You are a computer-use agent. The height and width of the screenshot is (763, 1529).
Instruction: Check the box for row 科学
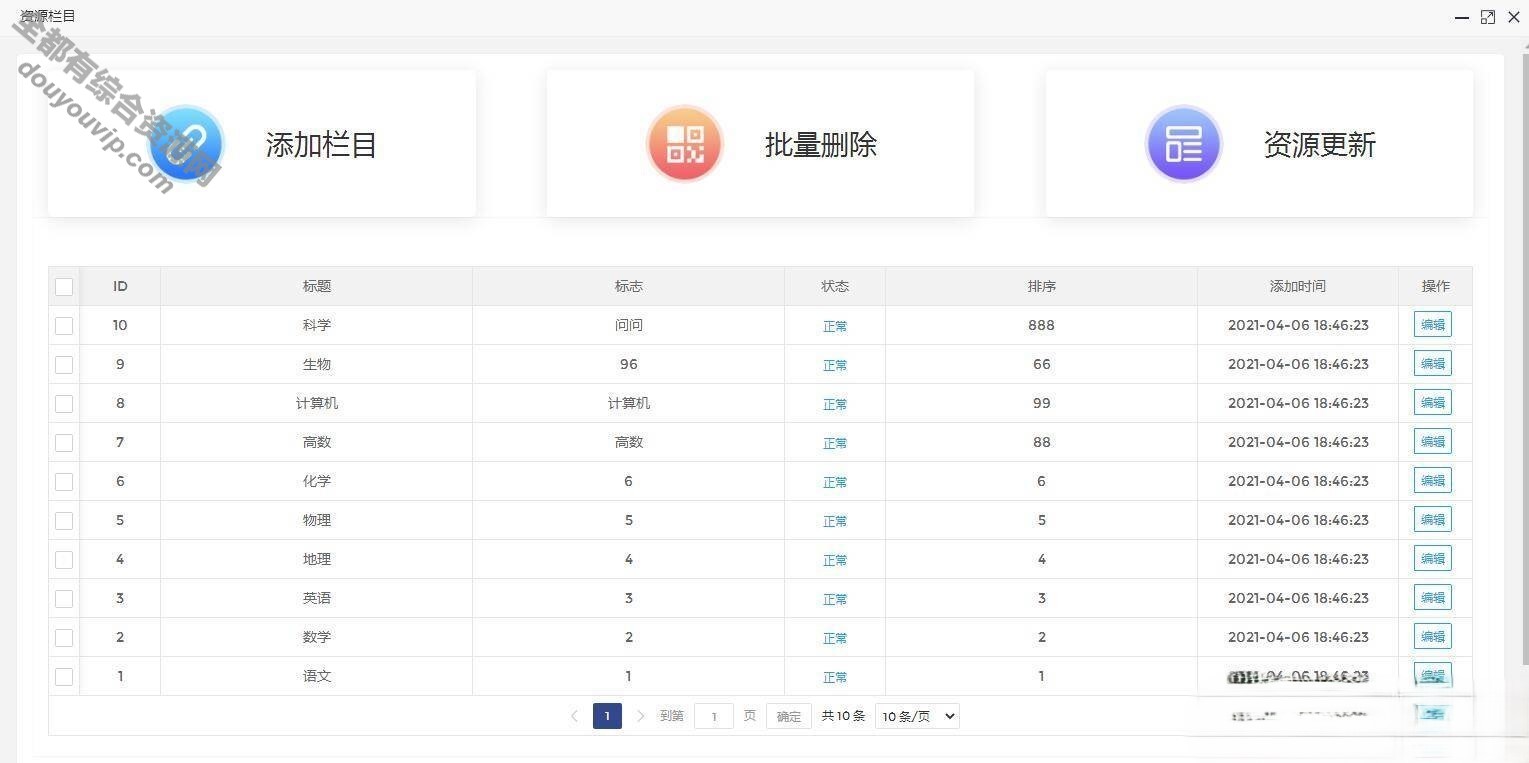64,326
